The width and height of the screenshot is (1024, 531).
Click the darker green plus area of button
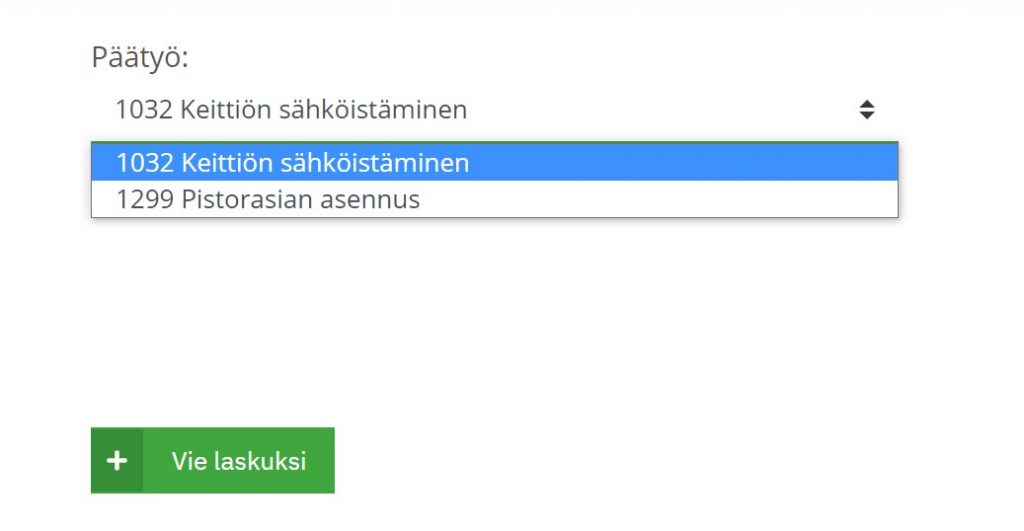point(117,460)
